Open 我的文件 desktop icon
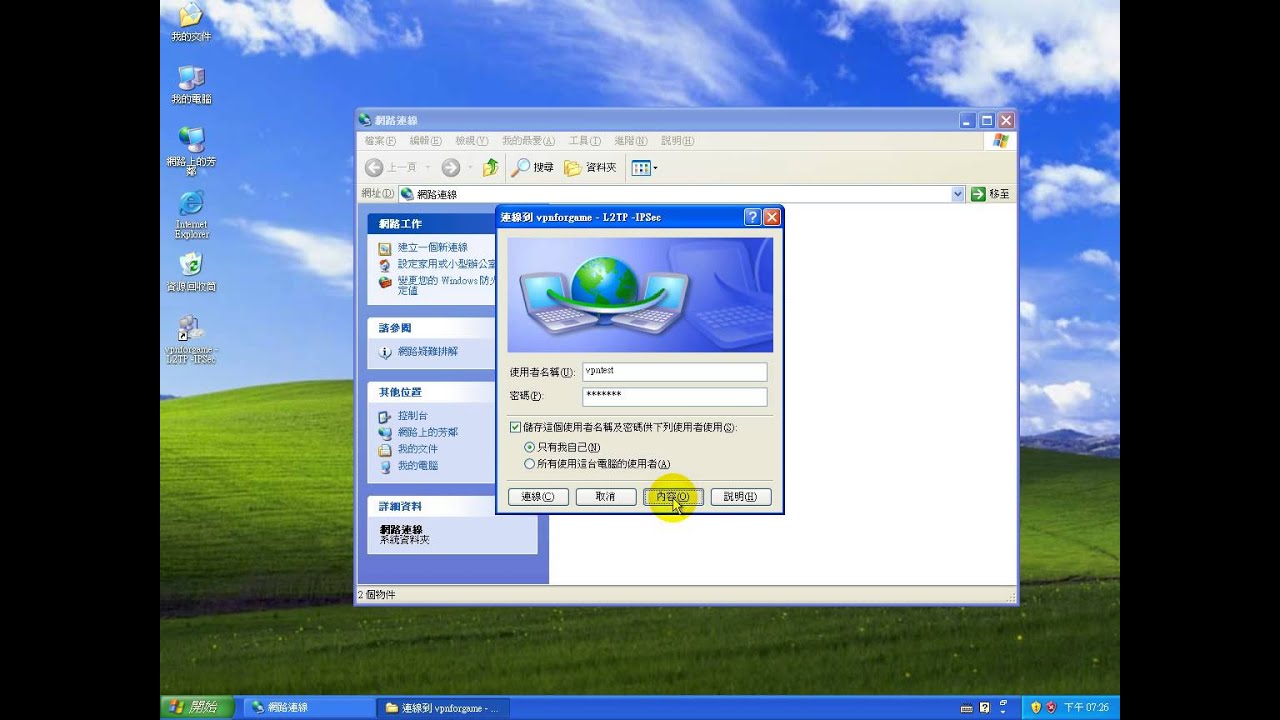 (190, 22)
